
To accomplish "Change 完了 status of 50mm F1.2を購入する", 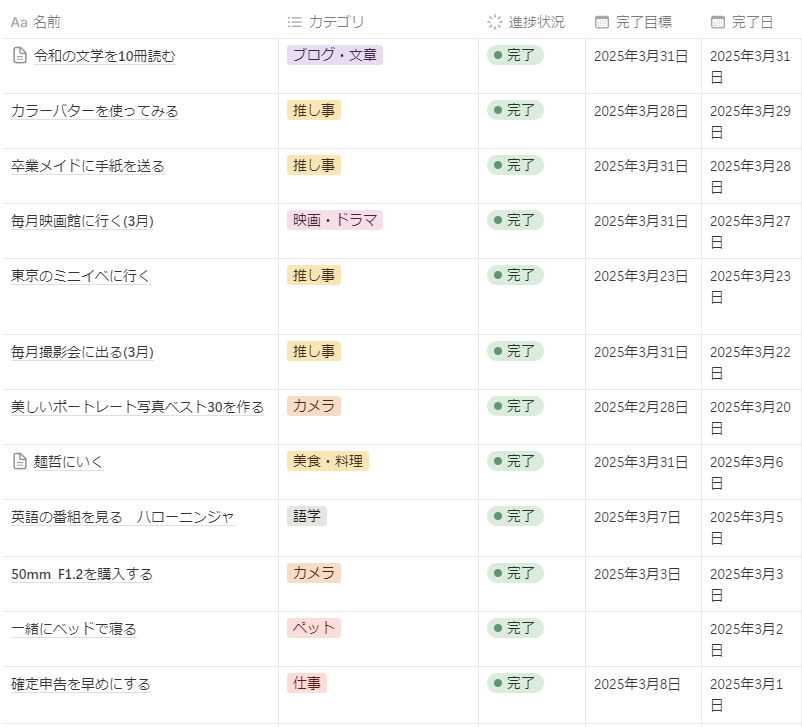I will coord(515,573).
